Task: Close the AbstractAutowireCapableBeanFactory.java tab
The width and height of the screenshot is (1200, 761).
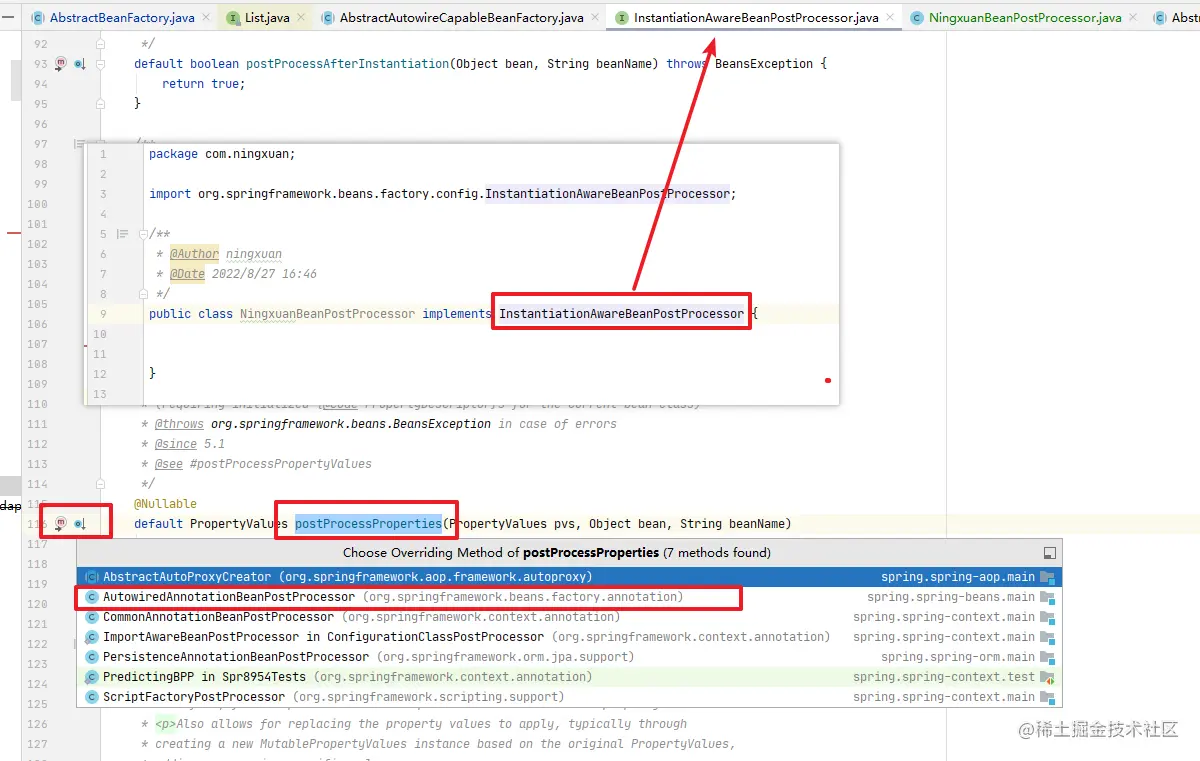Action: tap(597, 18)
